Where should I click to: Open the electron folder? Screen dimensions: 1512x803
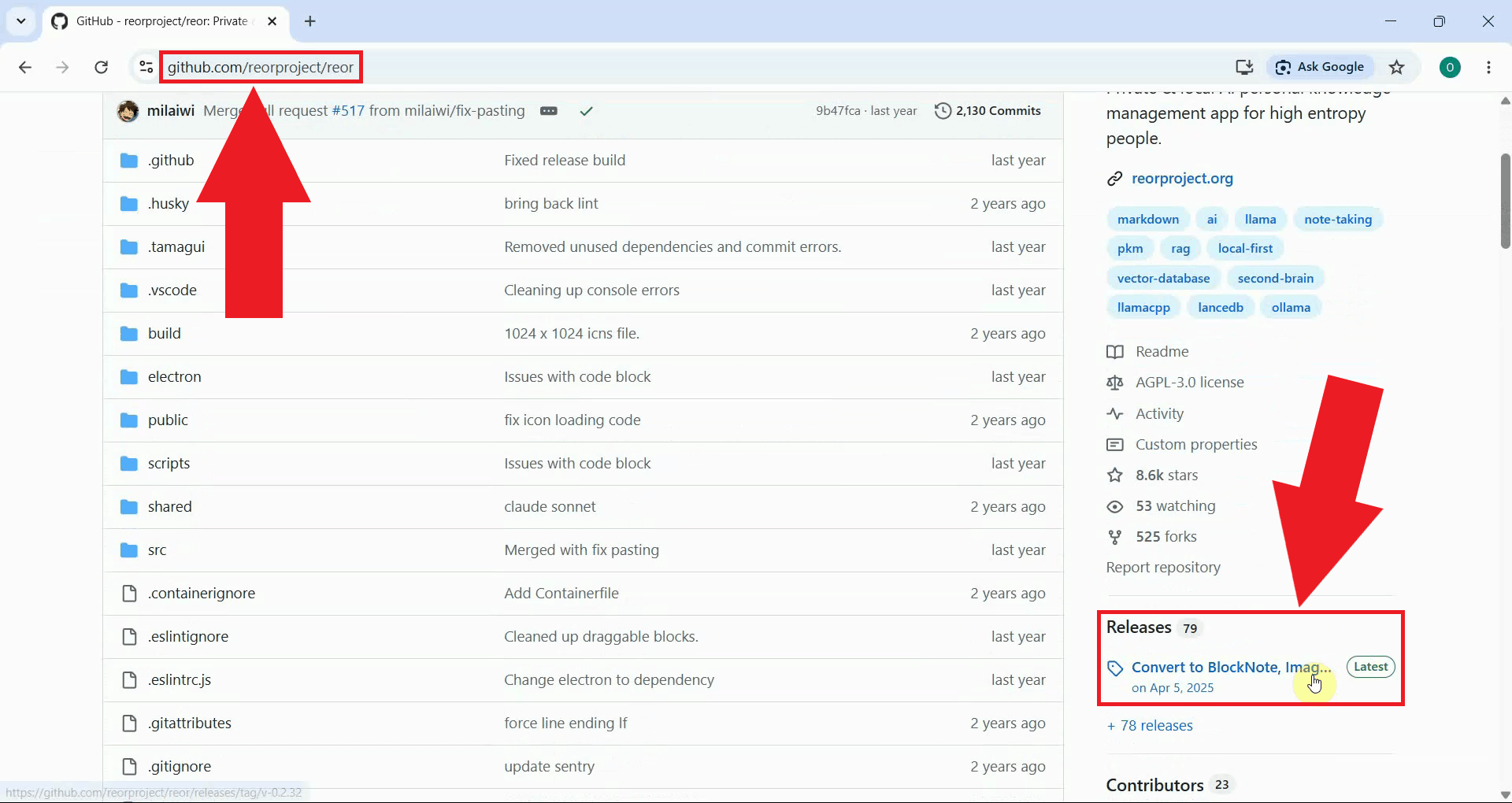tap(175, 377)
